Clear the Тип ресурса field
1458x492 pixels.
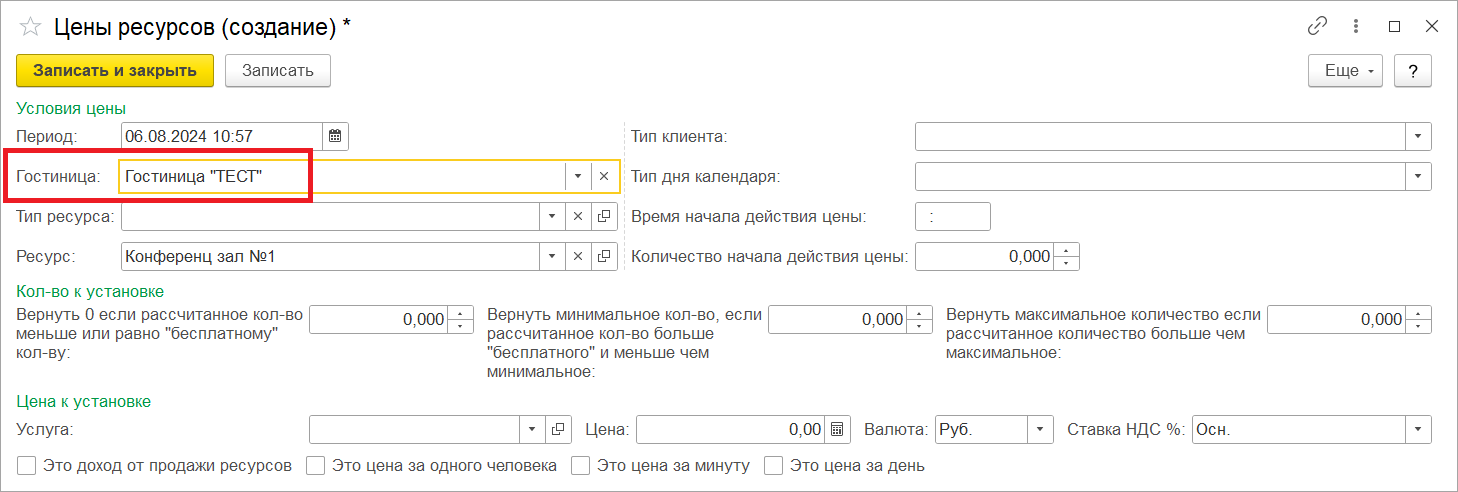tap(578, 216)
